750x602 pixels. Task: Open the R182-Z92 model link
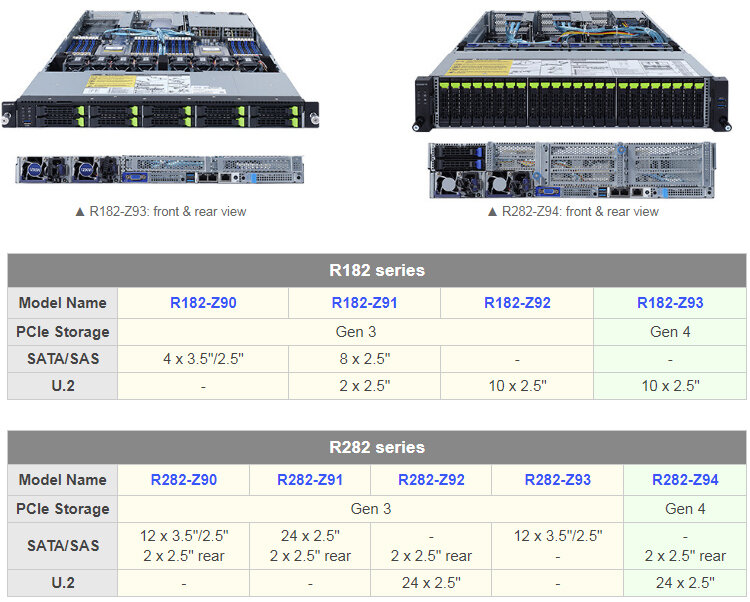[x=517, y=303]
